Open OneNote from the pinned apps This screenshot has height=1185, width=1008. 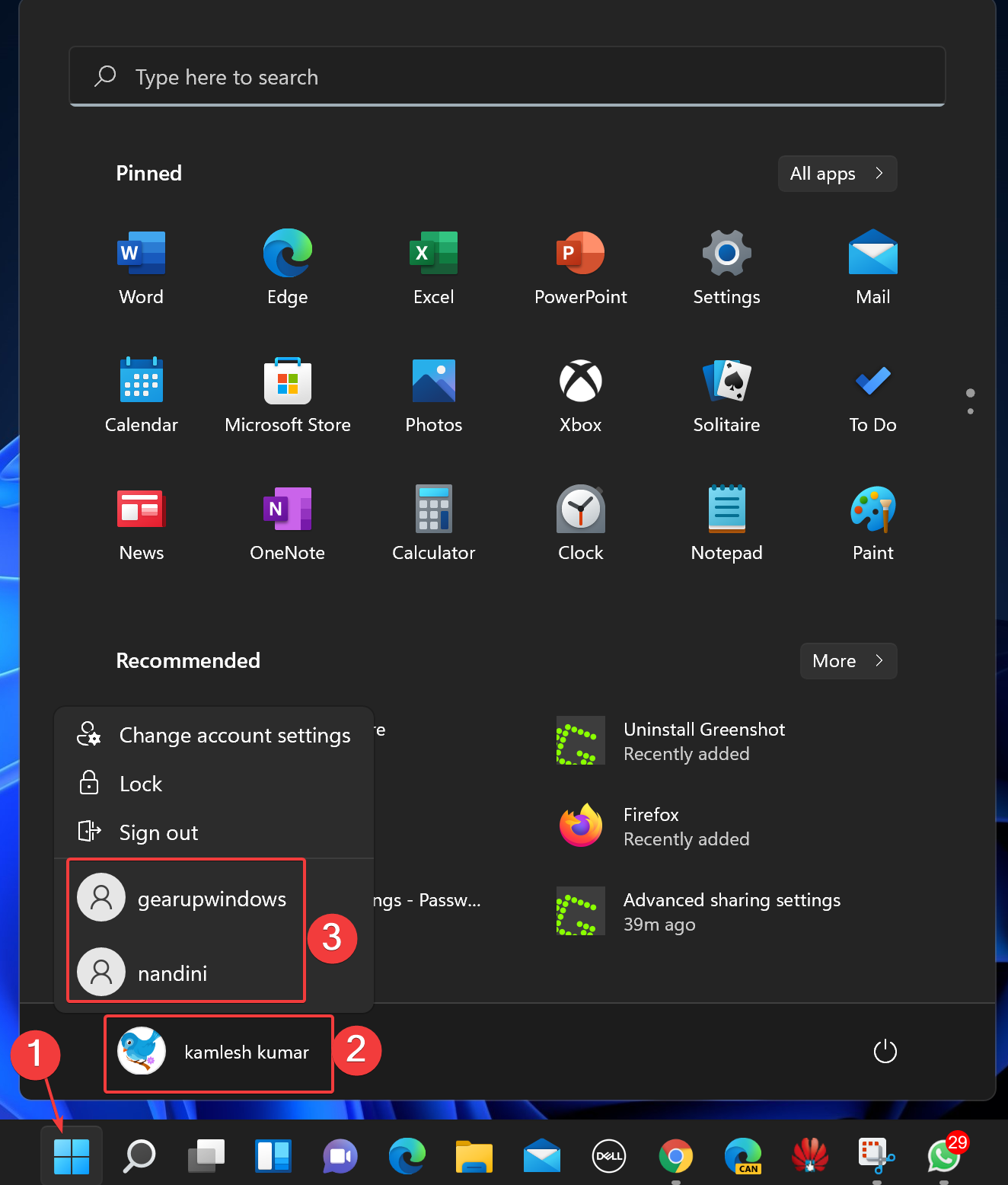pos(288,524)
